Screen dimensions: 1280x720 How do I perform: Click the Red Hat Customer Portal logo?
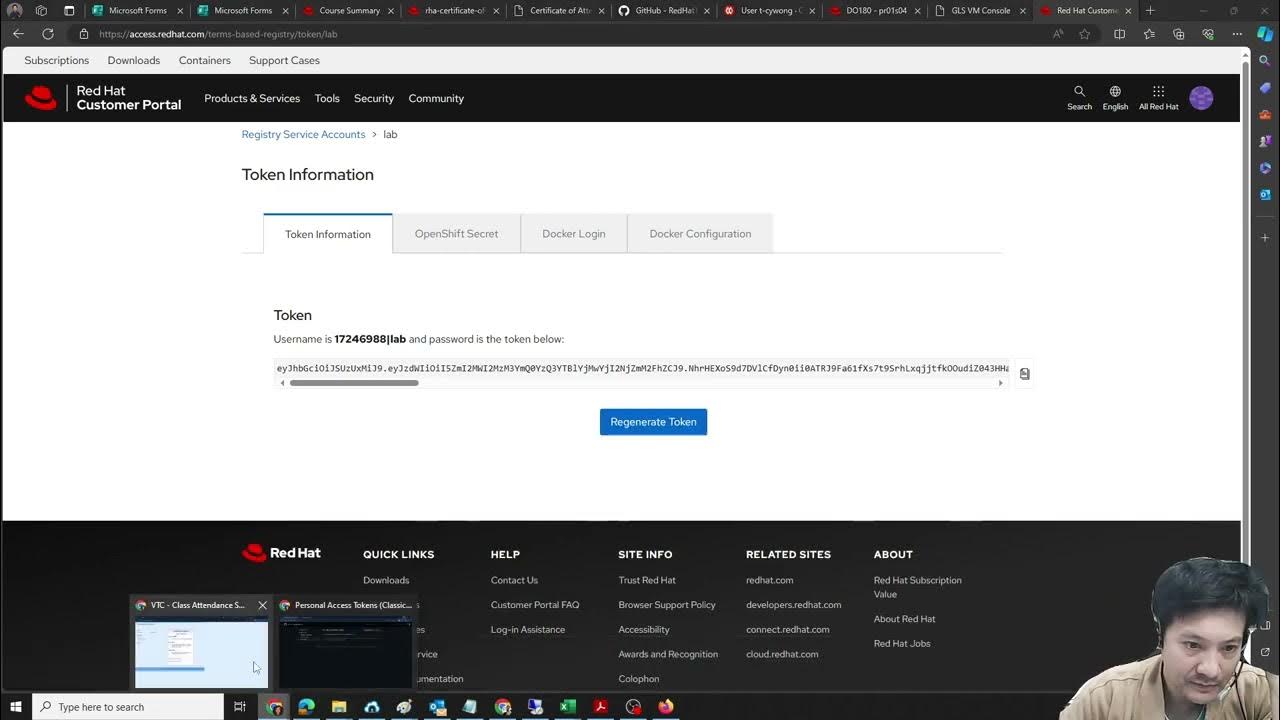[x=103, y=98]
